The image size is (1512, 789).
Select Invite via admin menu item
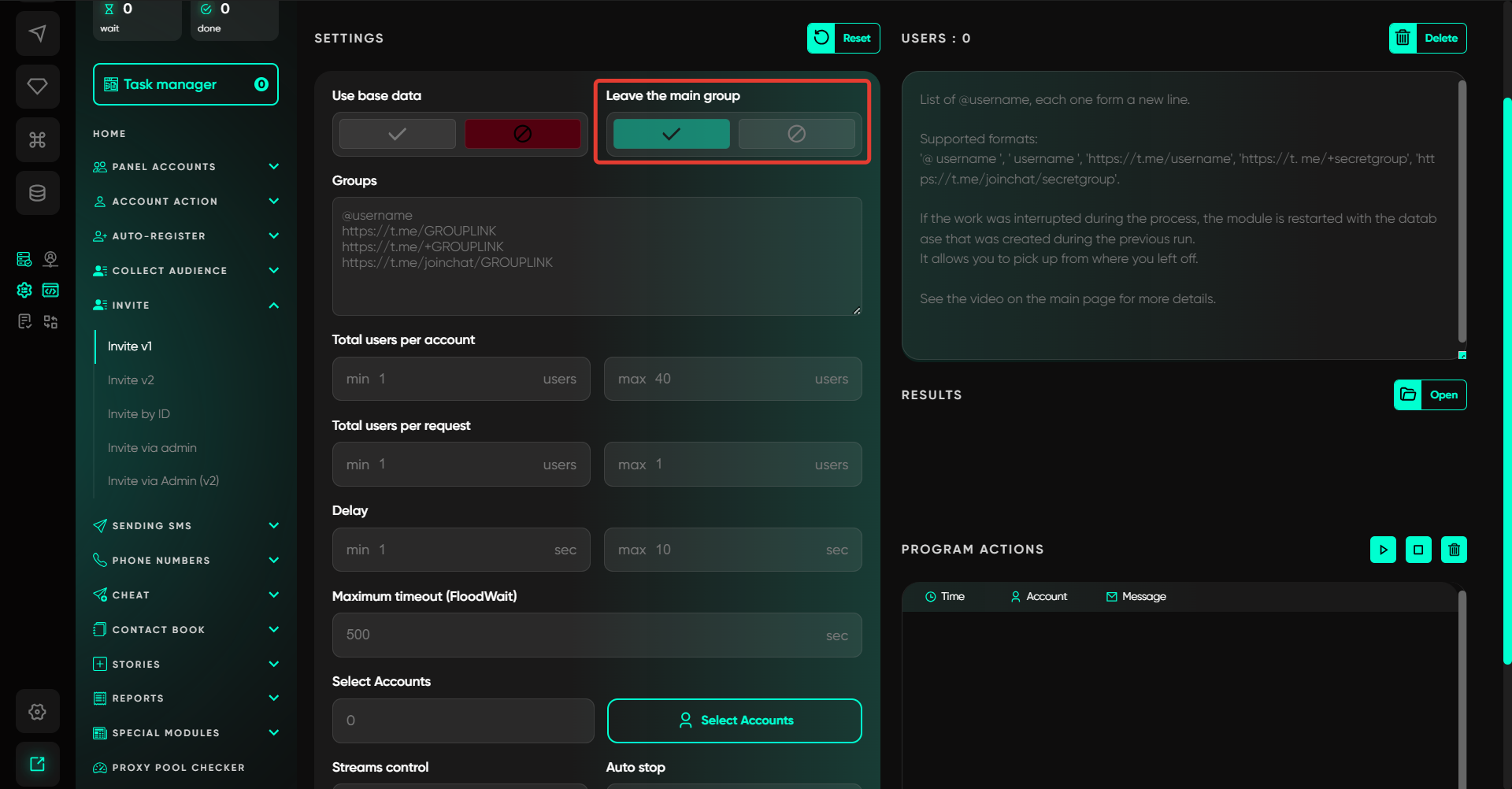pyautogui.click(x=152, y=448)
